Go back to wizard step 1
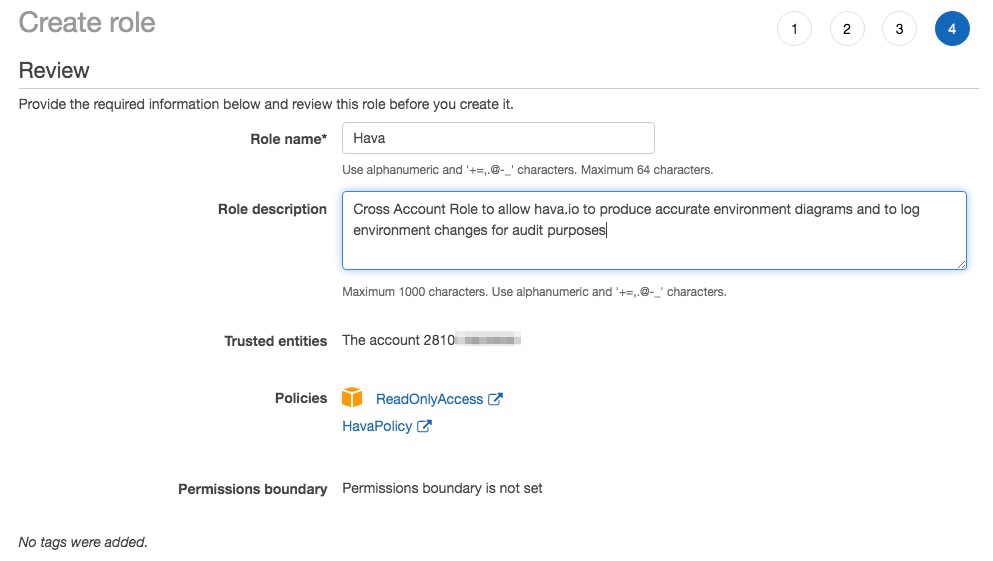Image resolution: width=993 pixels, height=561 pixels. (794, 28)
